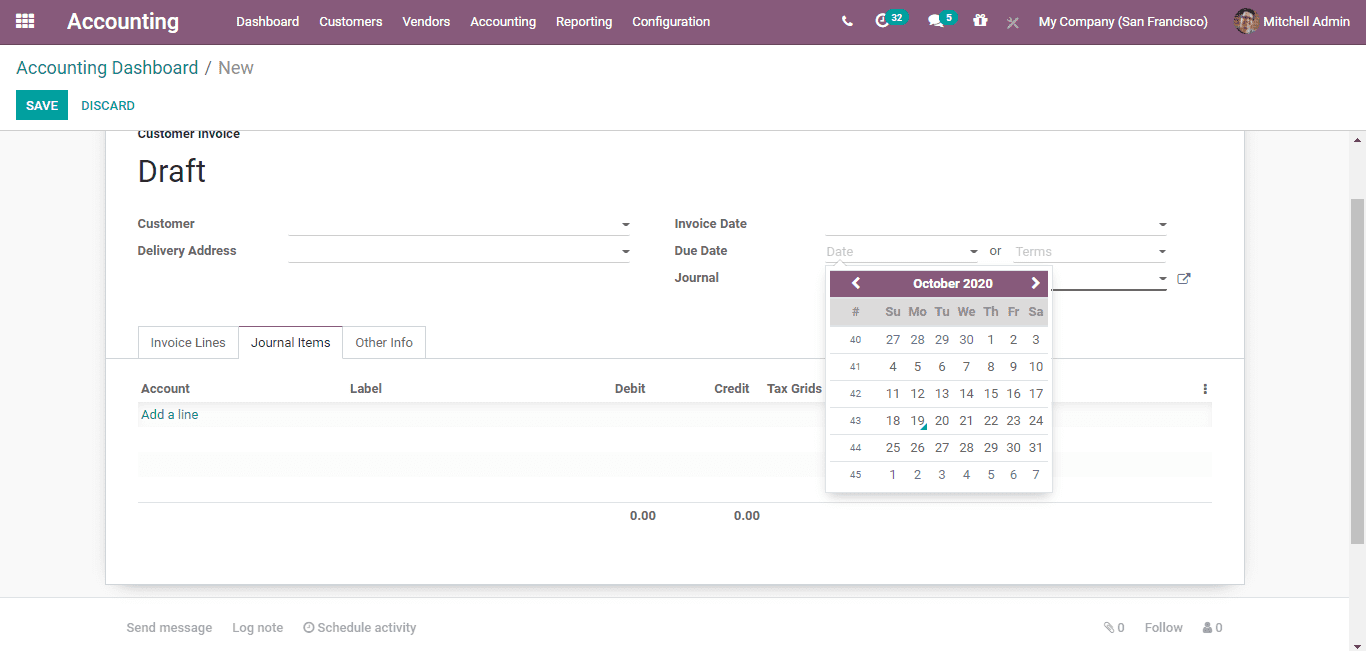Click the followers count icon
The height and width of the screenshot is (651, 1366).
(1205, 627)
